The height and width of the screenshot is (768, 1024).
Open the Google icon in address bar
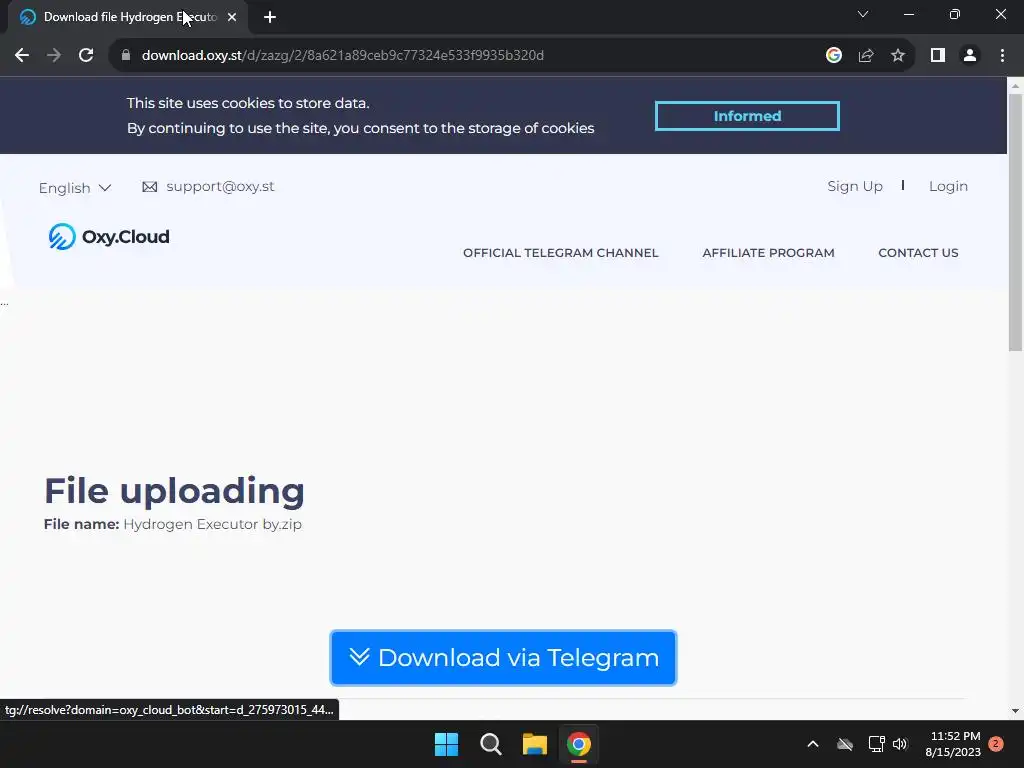tap(833, 56)
